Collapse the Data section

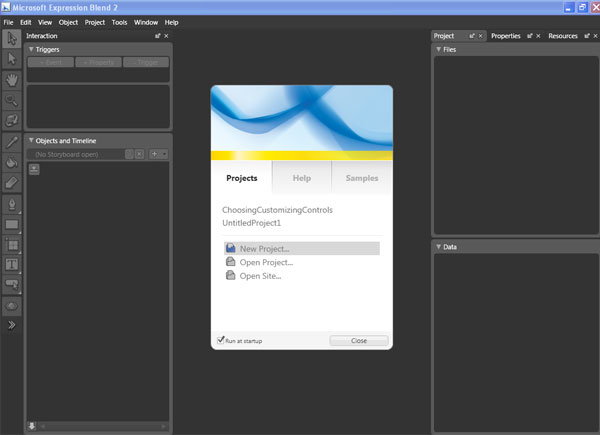(439, 247)
